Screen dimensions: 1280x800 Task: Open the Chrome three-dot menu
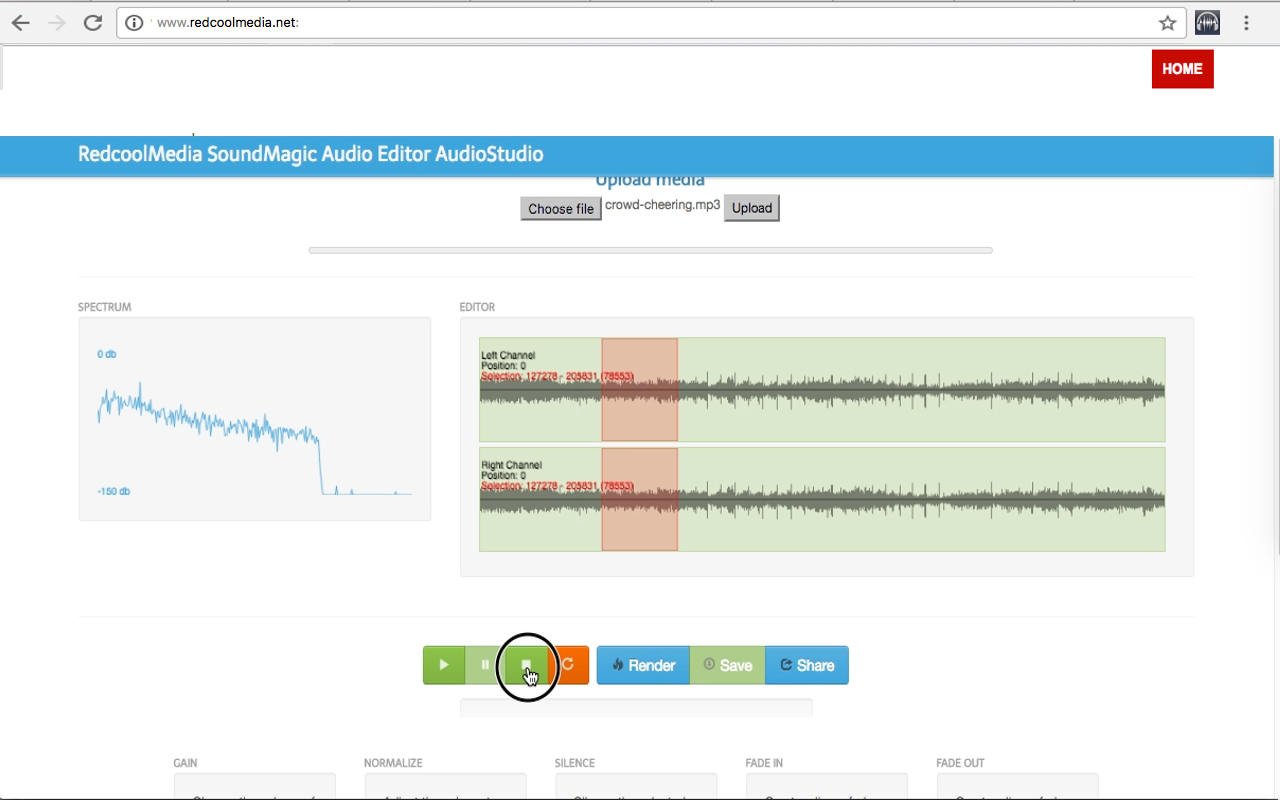[1246, 22]
